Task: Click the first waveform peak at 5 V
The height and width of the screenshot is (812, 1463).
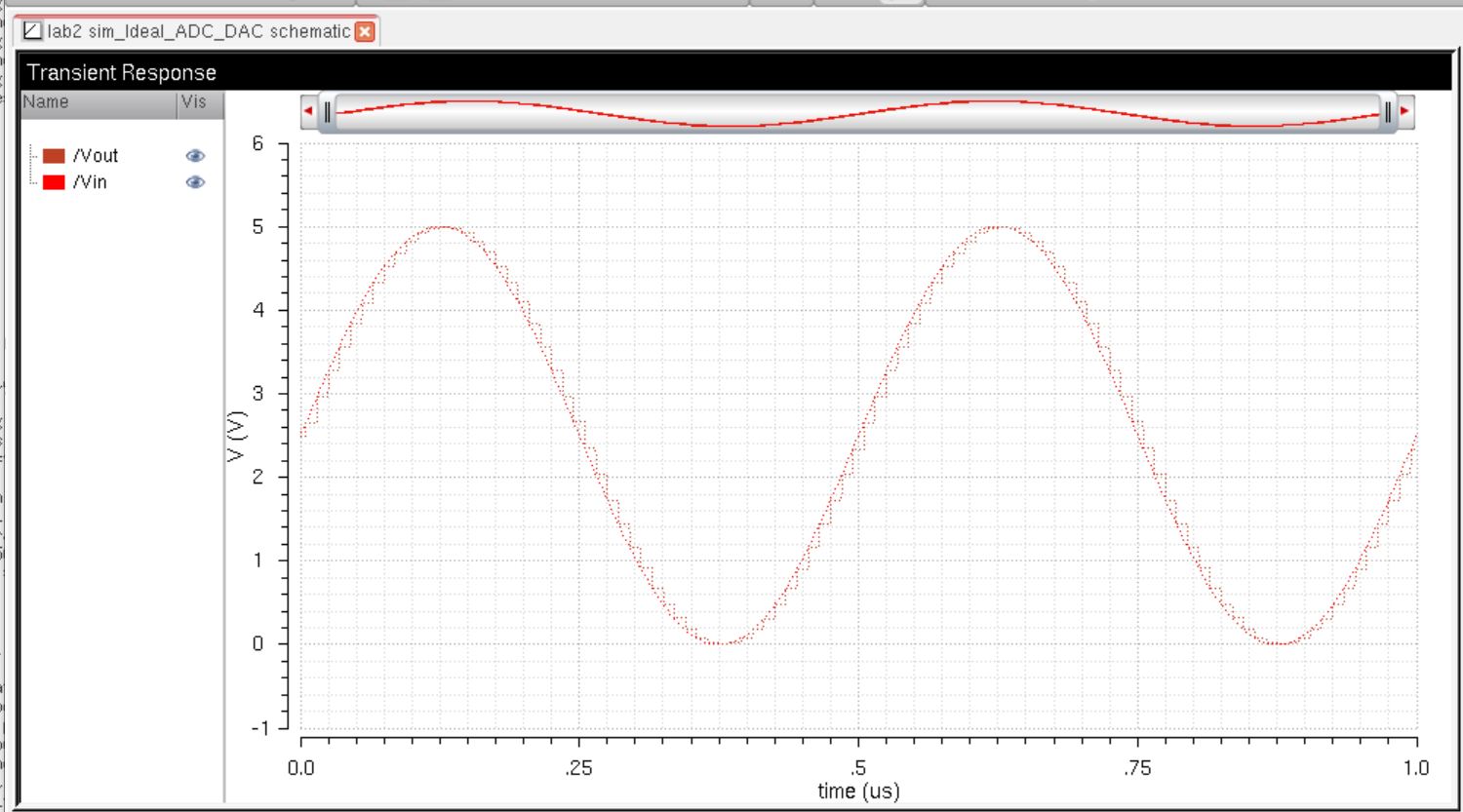Action: point(442,227)
